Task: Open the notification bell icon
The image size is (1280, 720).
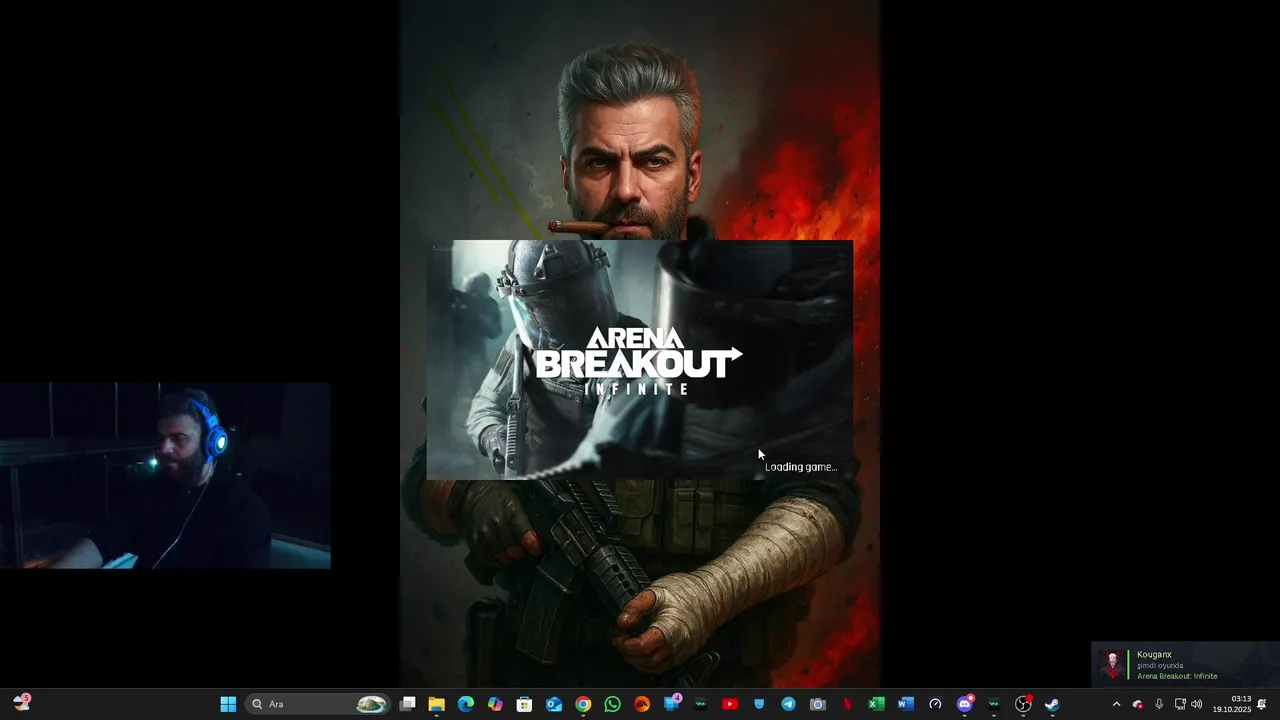Action: 1262,704
